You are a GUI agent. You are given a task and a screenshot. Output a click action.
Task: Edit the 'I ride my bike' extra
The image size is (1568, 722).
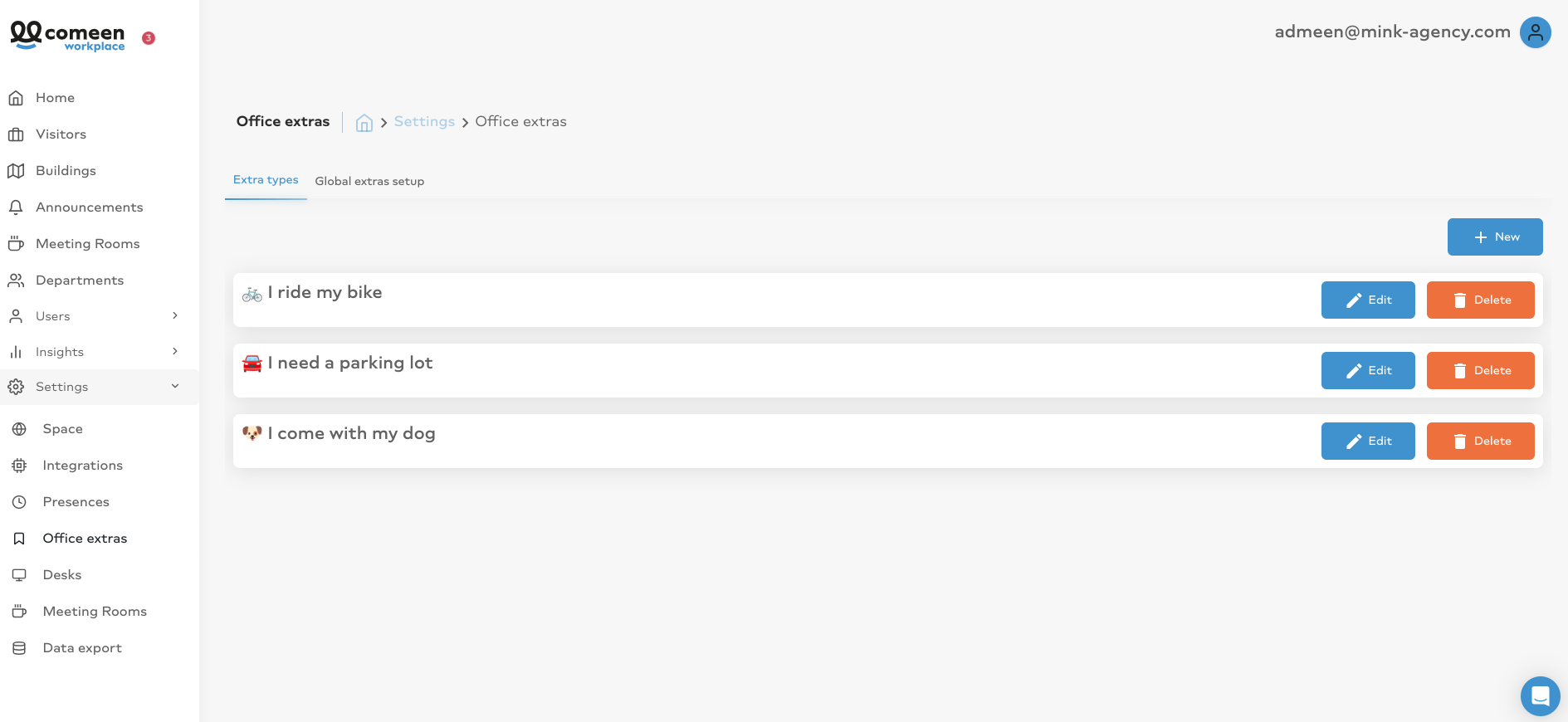[x=1368, y=300]
